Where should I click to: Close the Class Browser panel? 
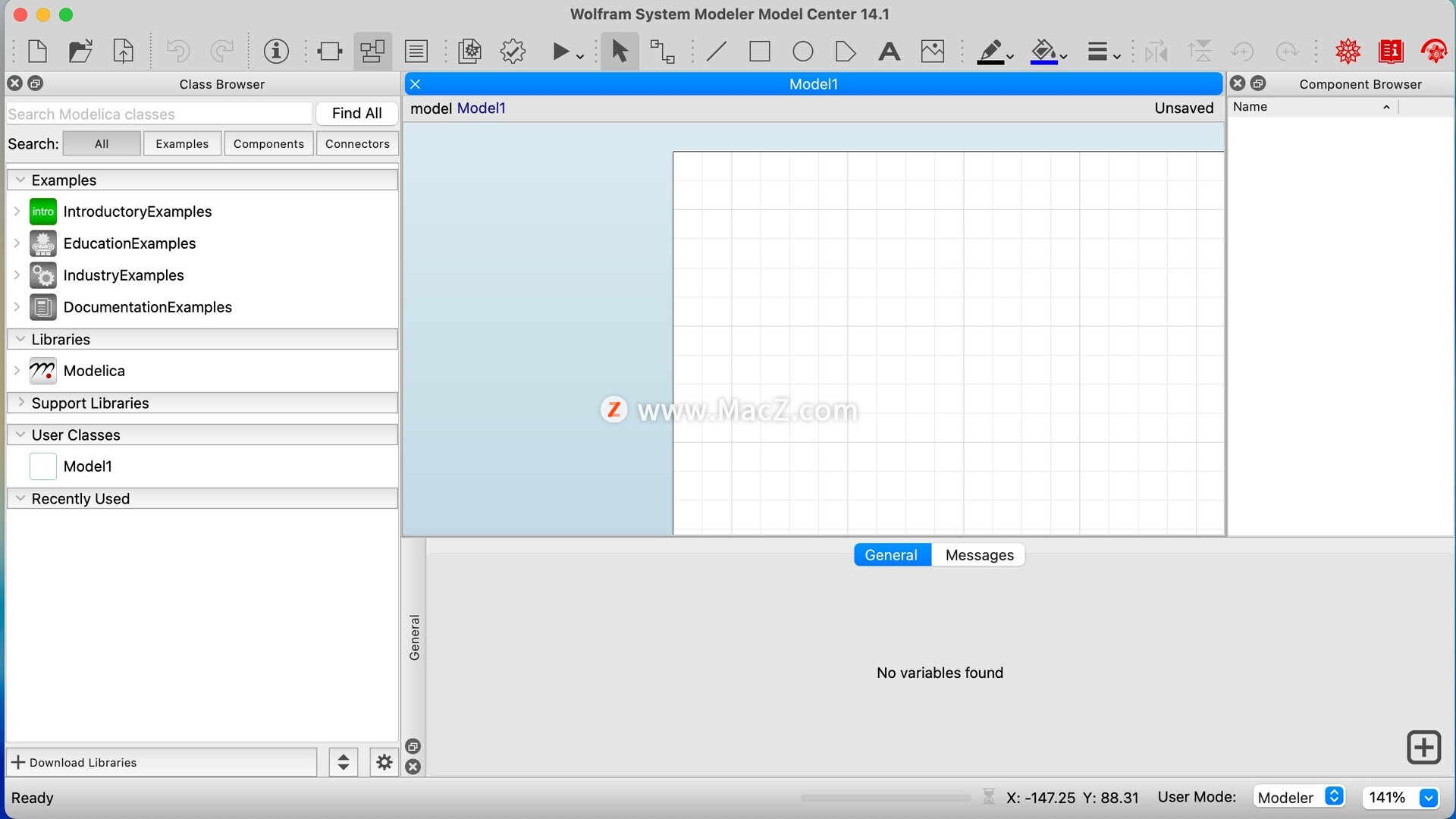(x=14, y=83)
